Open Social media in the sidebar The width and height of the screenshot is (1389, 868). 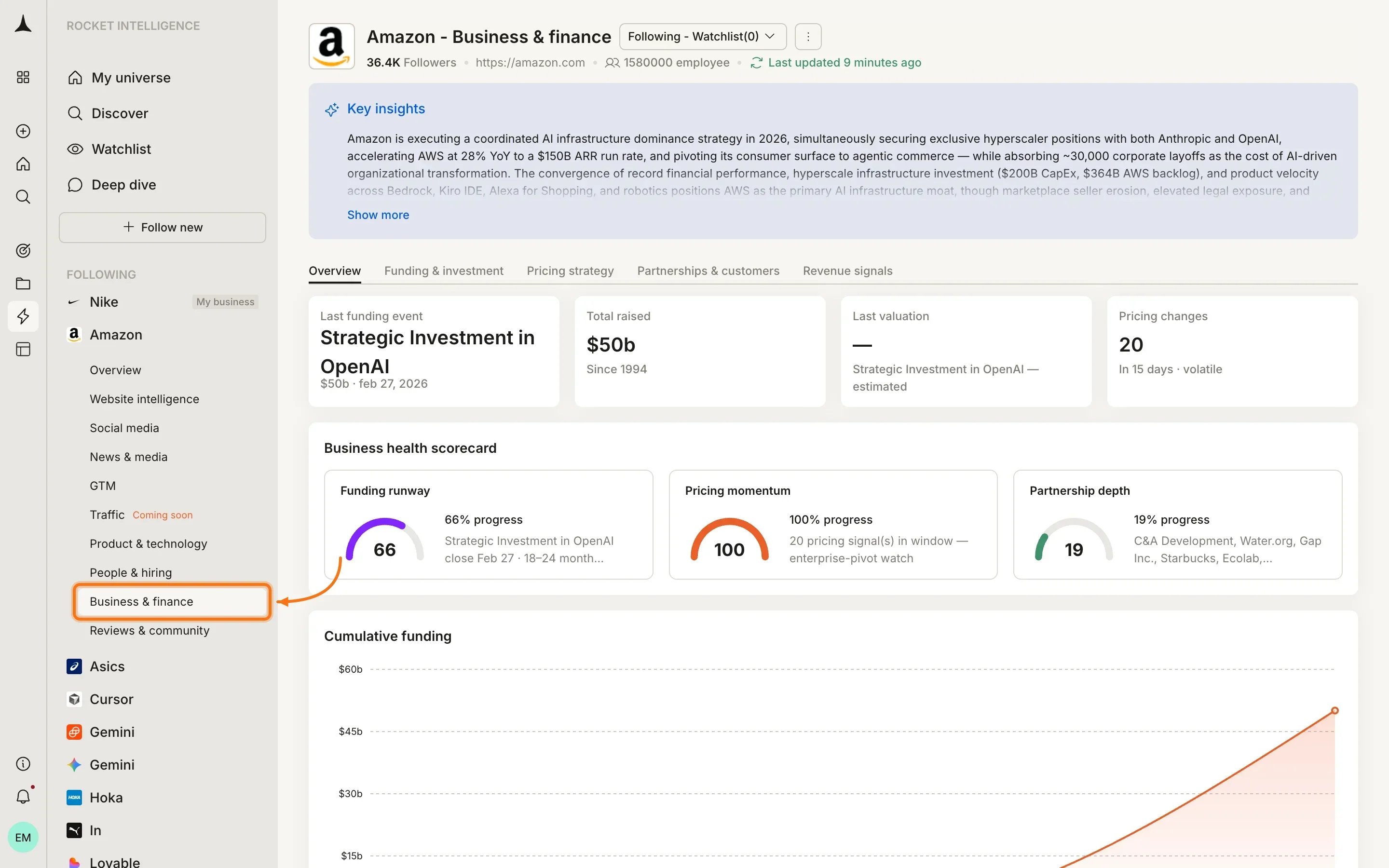click(x=124, y=428)
